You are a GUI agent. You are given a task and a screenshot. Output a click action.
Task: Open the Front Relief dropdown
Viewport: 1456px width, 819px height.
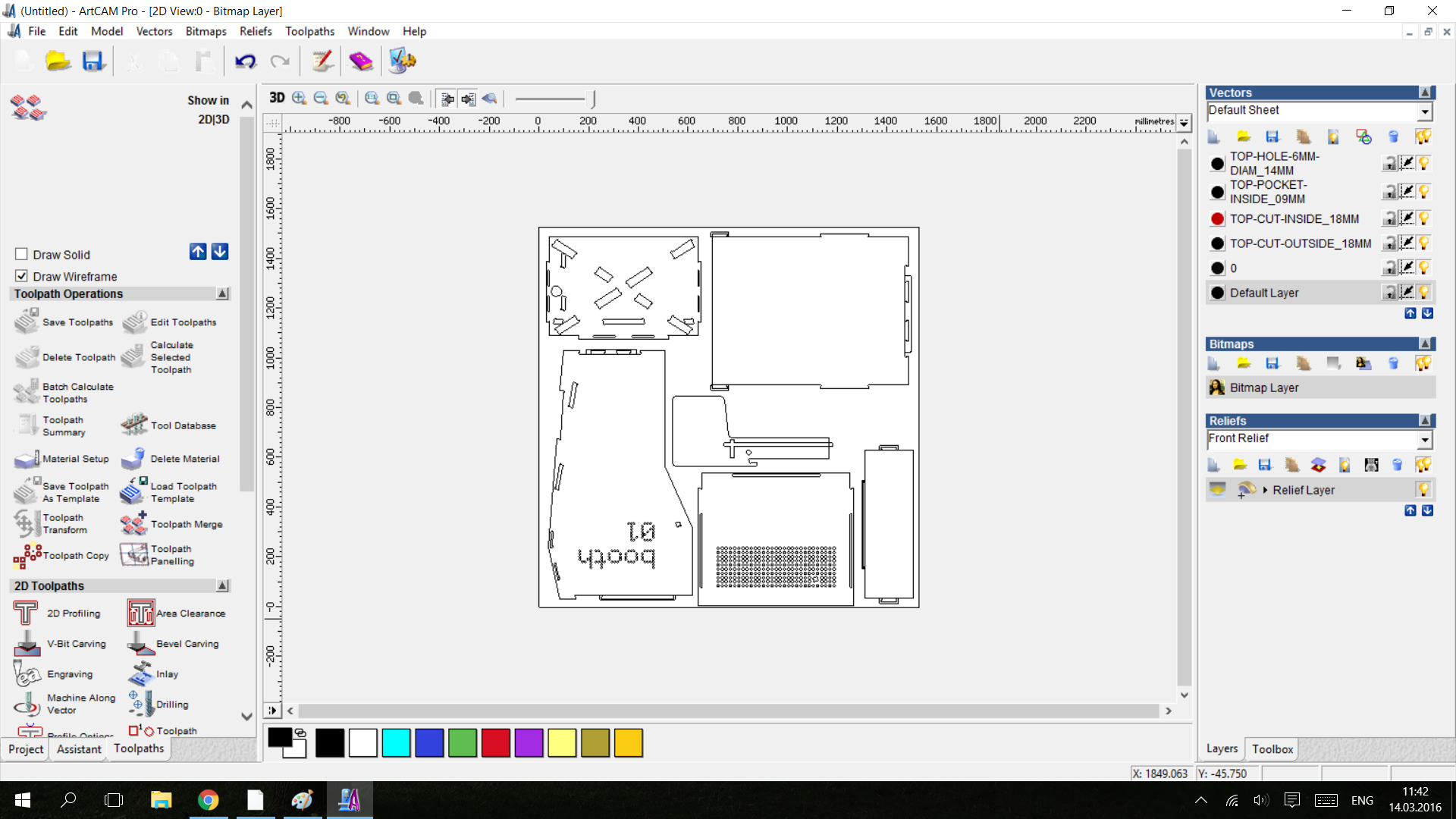point(1425,439)
